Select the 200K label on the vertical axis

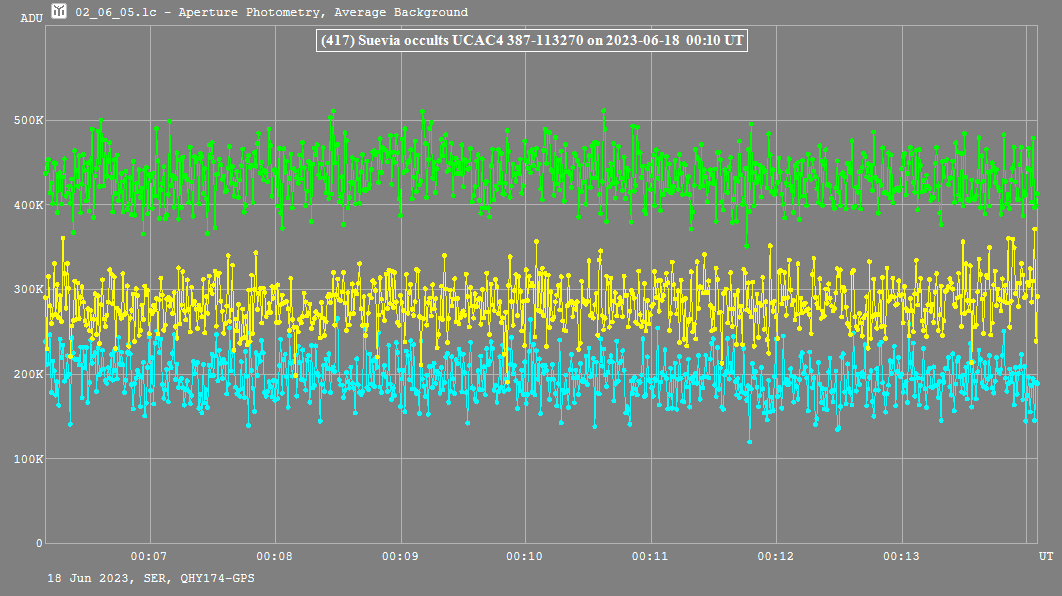tap(27, 374)
